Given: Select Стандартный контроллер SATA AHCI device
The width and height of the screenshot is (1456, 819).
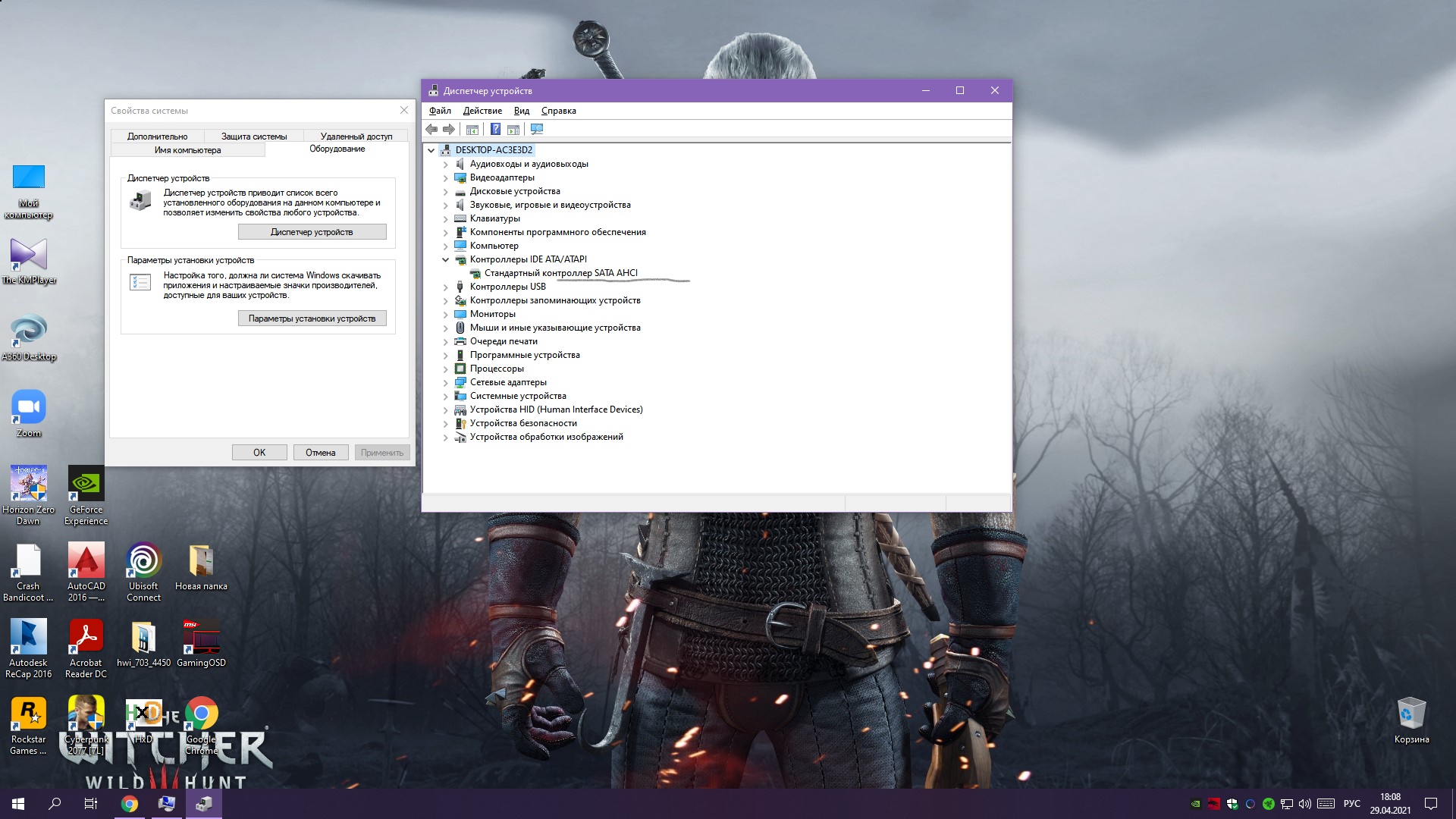Looking at the screenshot, I should pyautogui.click(x=560, y=273).
